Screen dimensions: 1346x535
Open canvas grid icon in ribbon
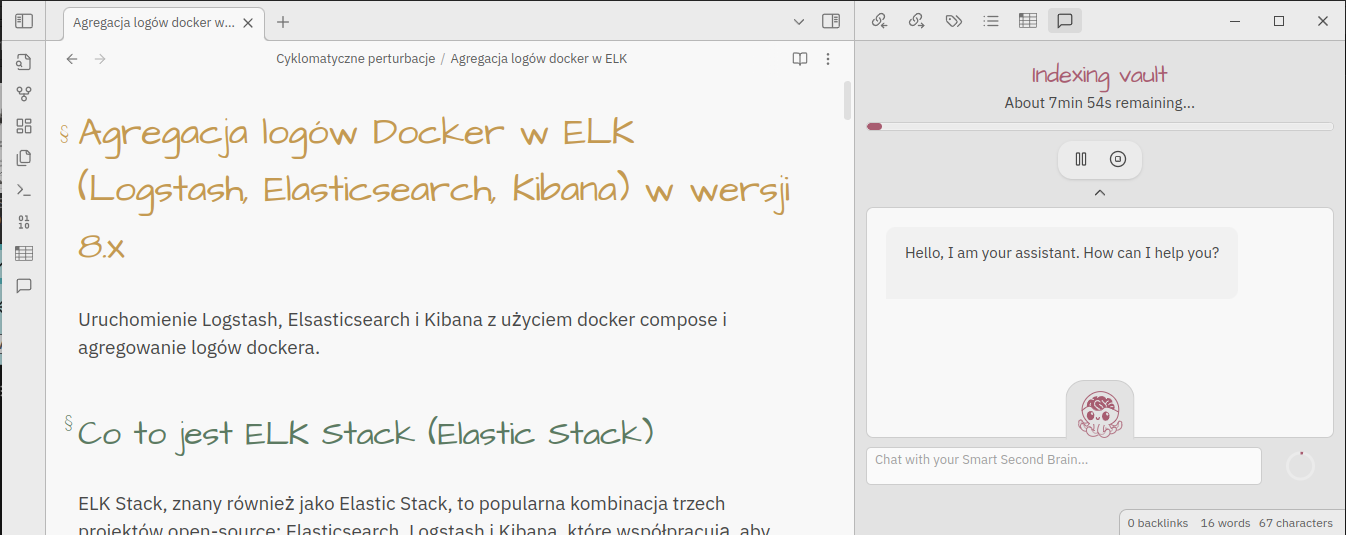[x=24, y=126]
